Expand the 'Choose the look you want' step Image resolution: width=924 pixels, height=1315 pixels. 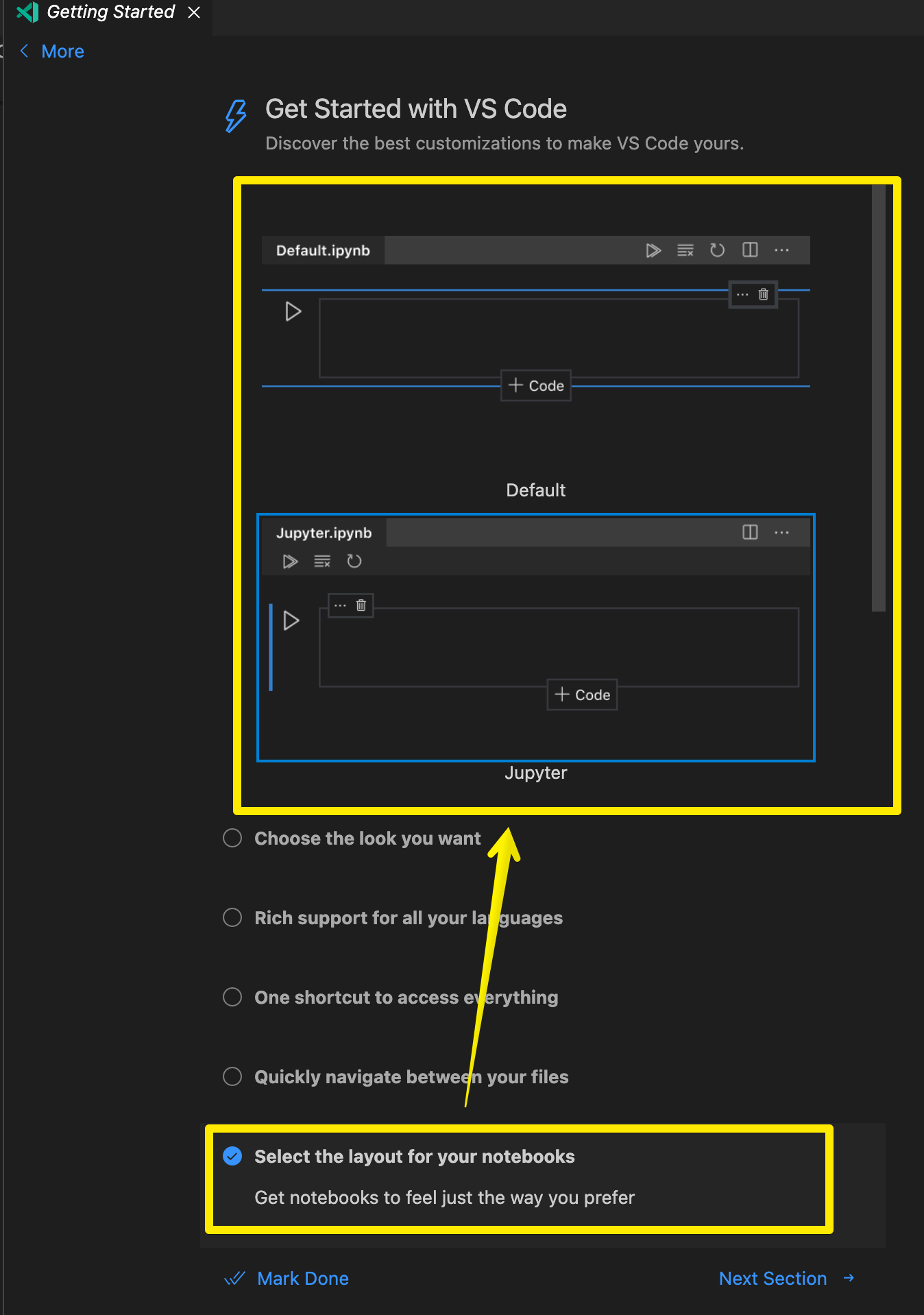(367, 839)
